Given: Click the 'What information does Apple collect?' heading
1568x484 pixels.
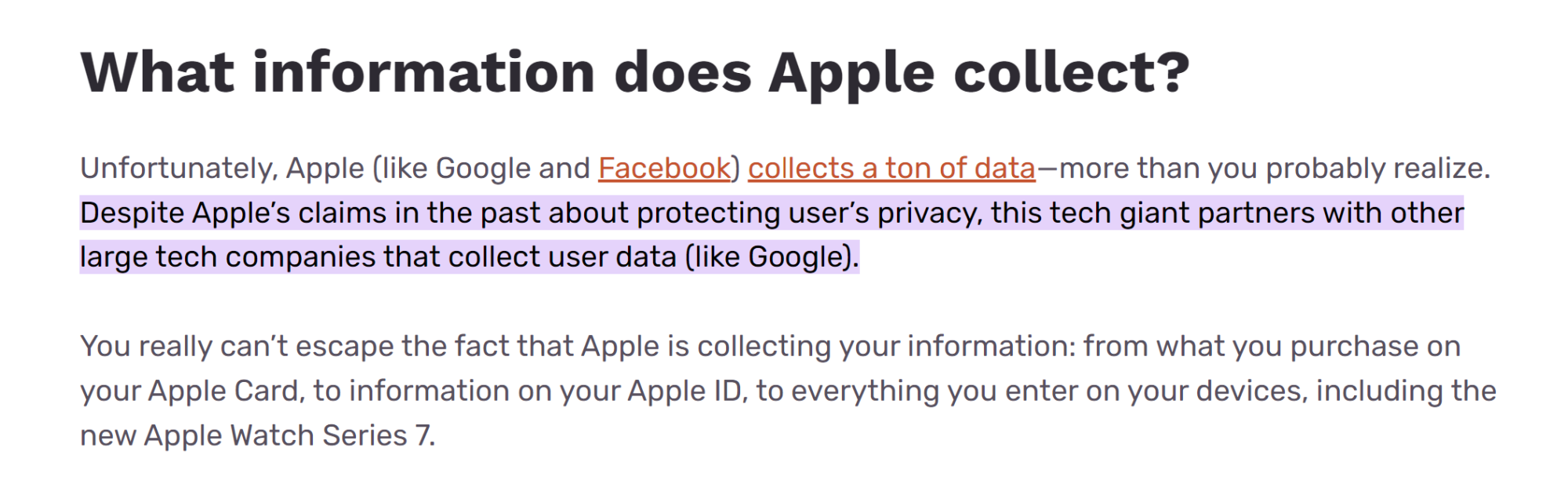Looking at the screenshot, I should coord(635,72).
